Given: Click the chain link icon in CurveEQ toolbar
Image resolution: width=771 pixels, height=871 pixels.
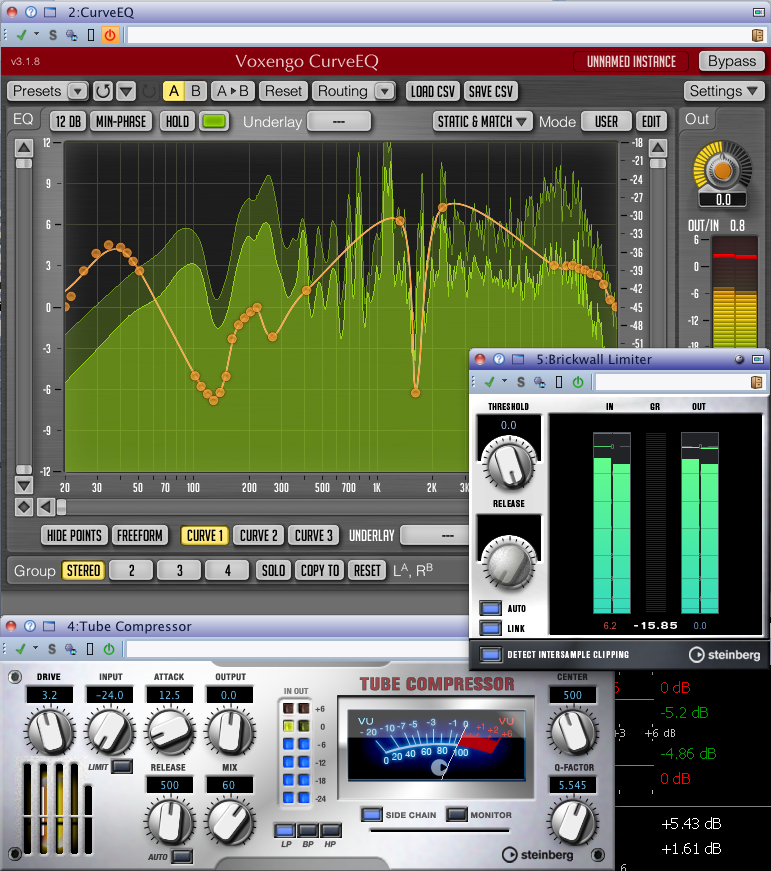Looking at the screenshot, I should 72,36.
